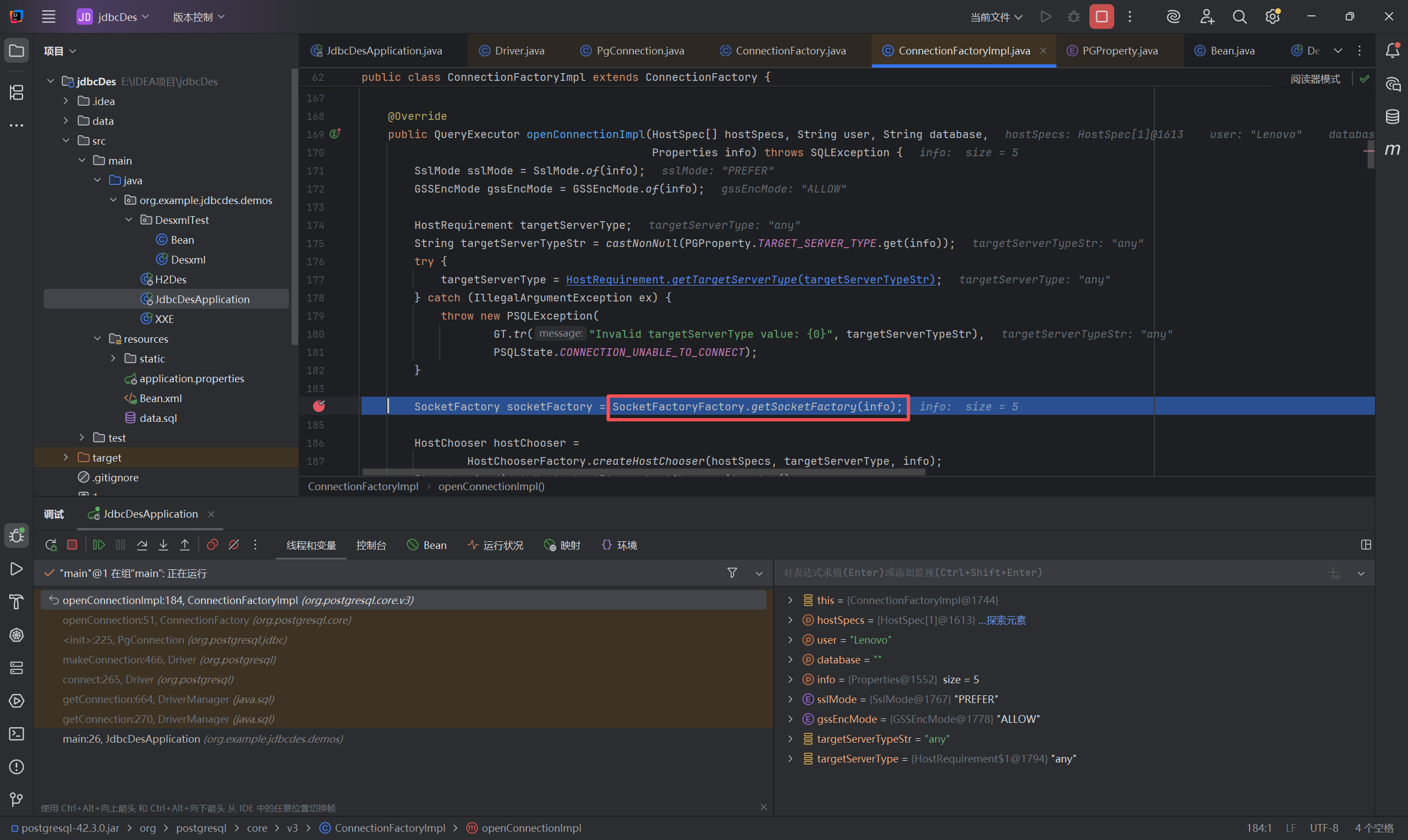
Task: Switch to the 控制台 console tab
Action: coord(371,545)
